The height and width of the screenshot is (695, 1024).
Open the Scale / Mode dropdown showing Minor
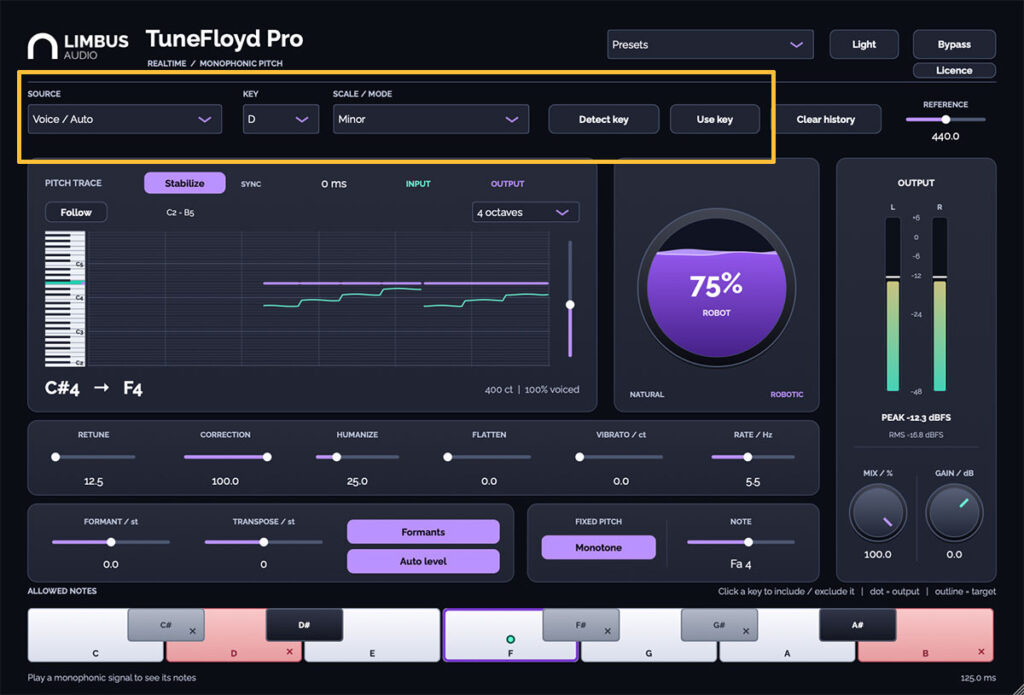(431, 120)
